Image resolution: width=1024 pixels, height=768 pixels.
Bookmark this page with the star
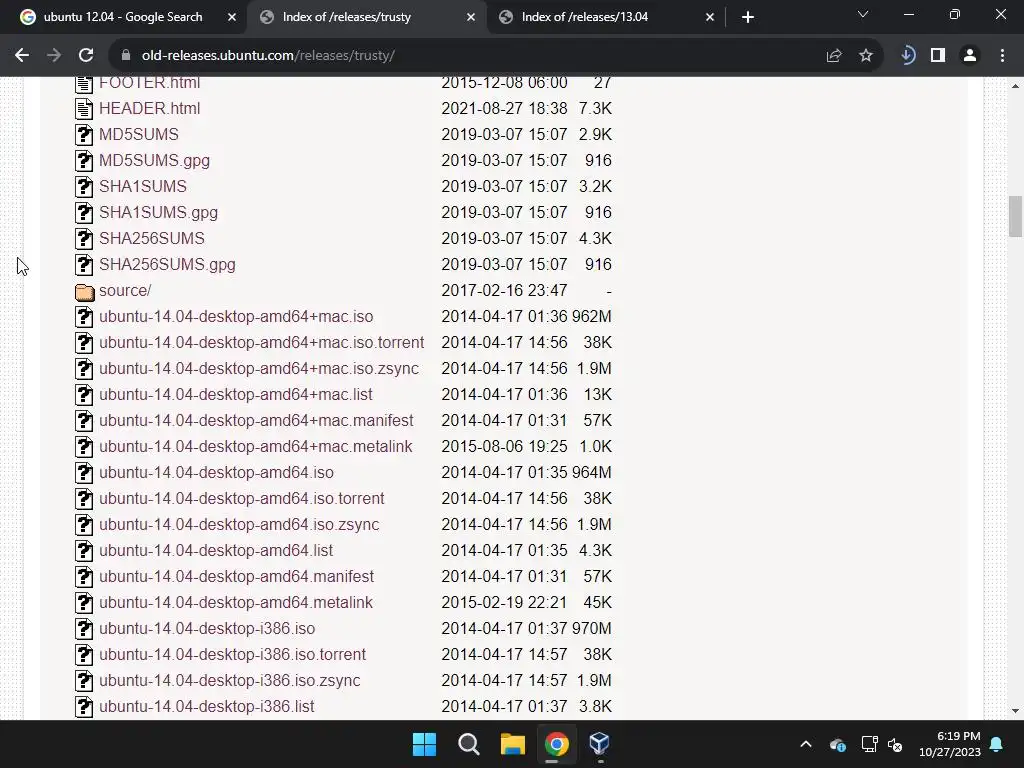[866, 56]
